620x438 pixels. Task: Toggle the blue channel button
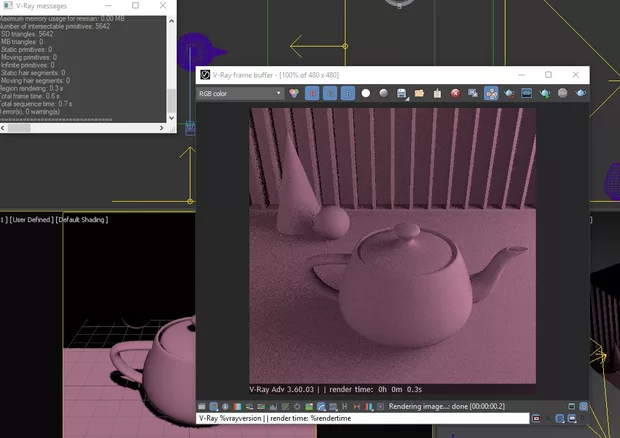coord(347,93)
